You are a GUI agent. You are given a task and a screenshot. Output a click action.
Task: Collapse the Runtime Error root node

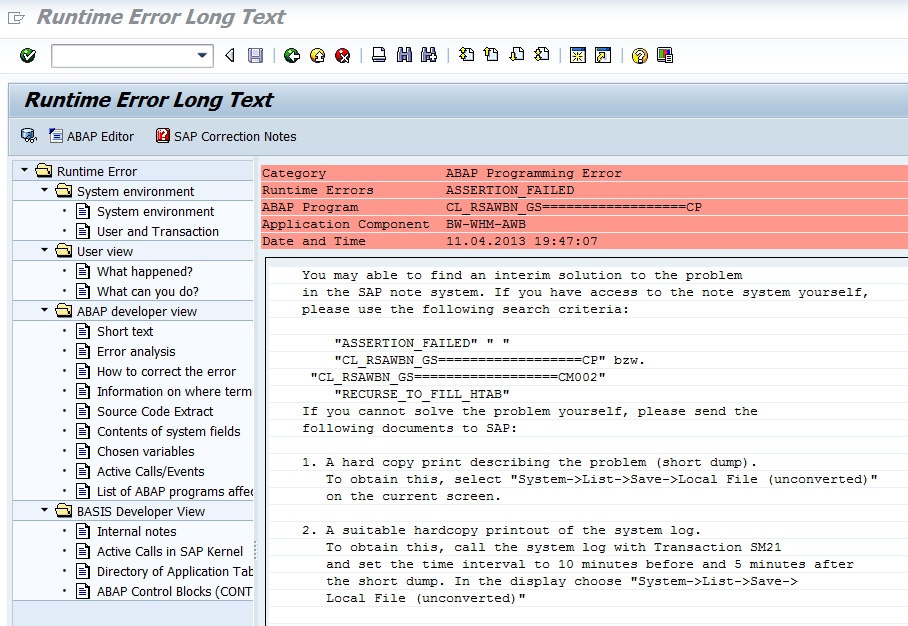(x=24, y=170)
